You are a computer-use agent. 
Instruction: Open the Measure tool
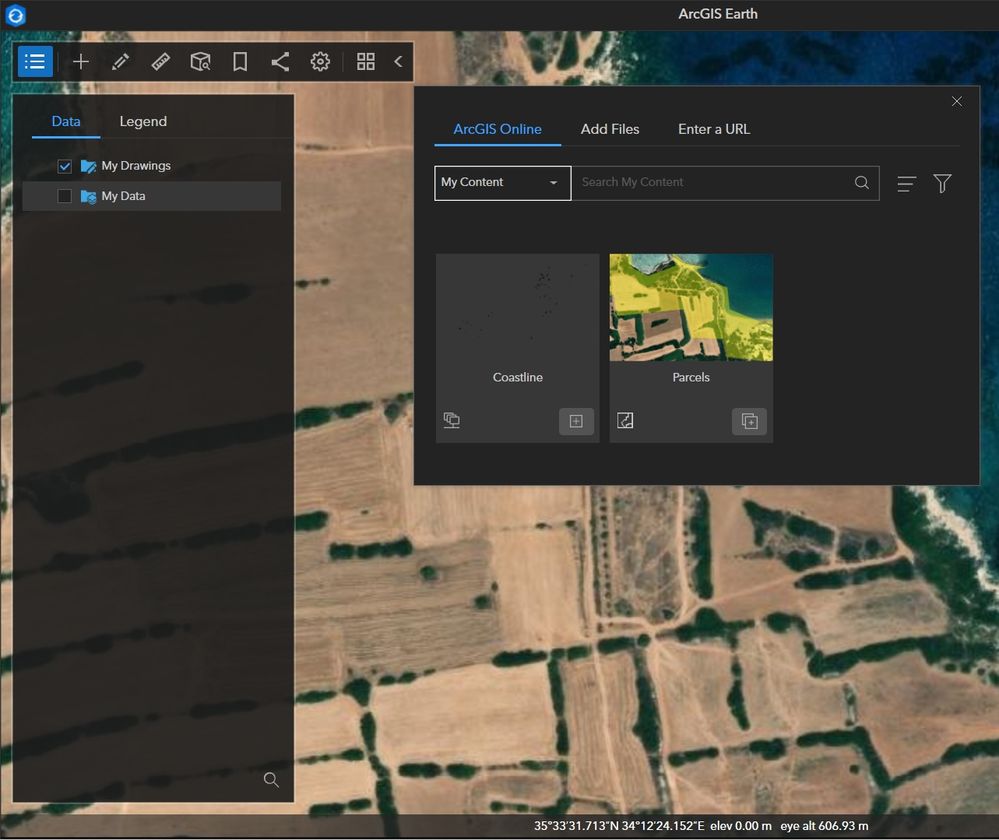point(160,61)
